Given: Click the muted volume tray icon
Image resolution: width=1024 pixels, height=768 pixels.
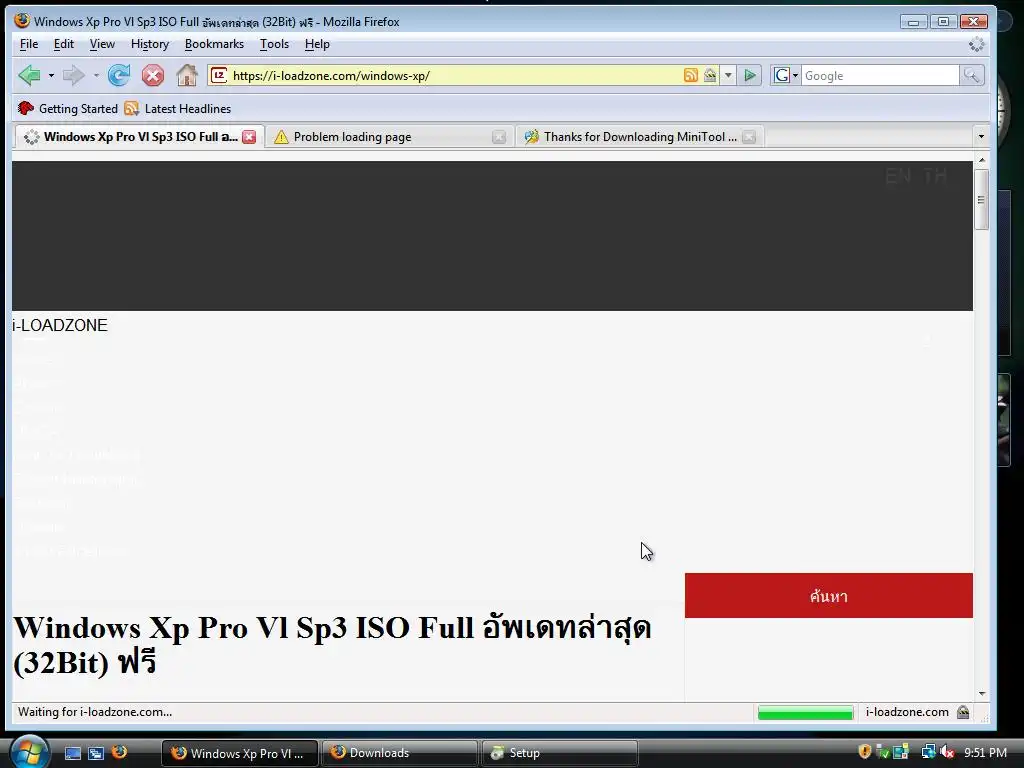Looking at the screenshot, I should (948, 752).
